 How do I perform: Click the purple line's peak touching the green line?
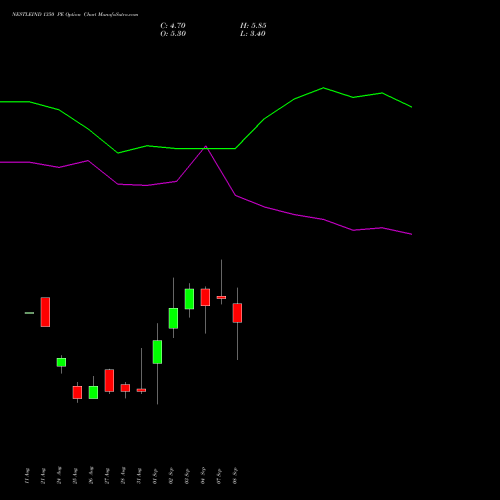click(206, 146)
